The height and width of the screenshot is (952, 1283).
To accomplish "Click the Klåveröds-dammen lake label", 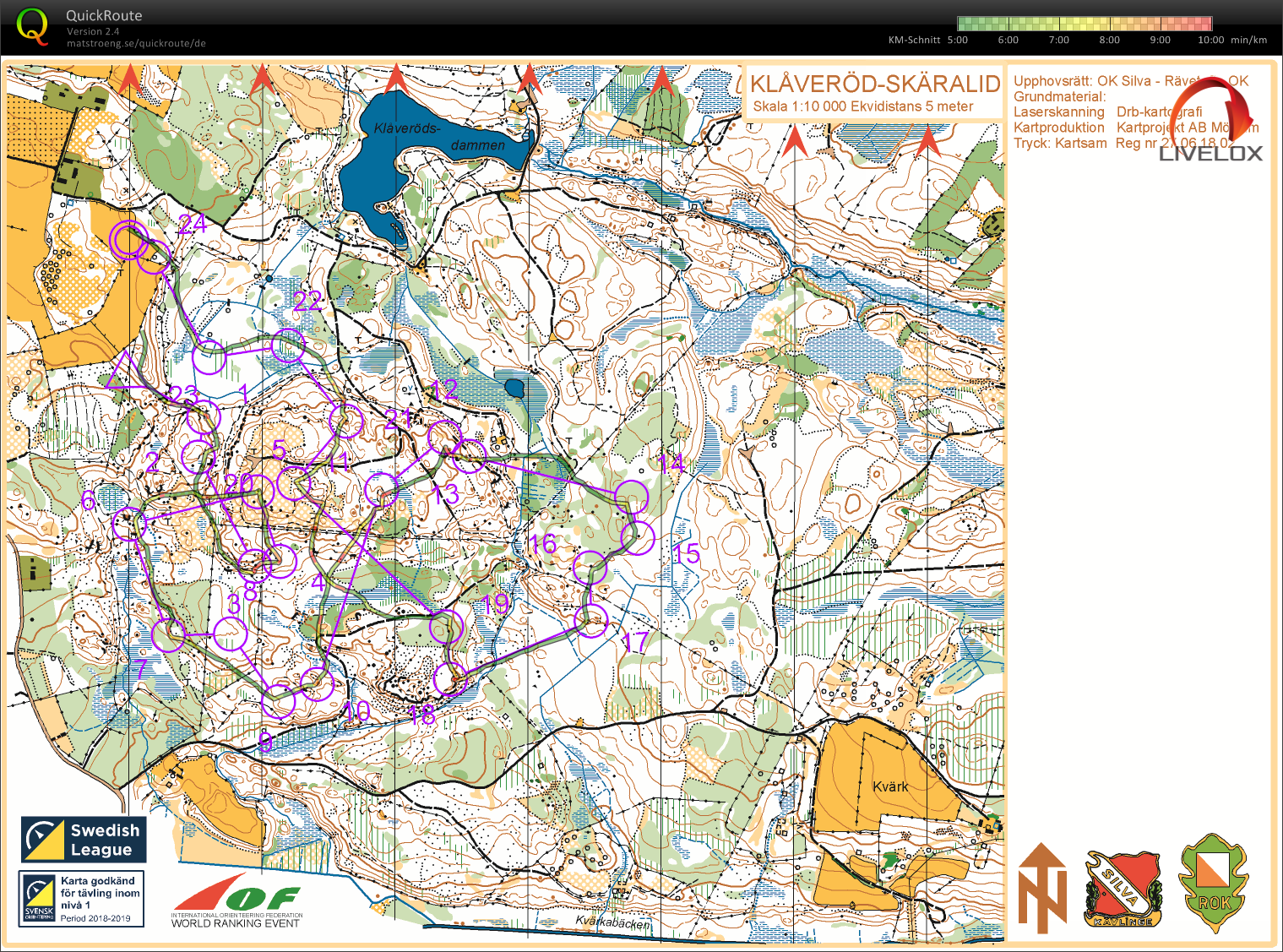I will (x=439, y=136).
